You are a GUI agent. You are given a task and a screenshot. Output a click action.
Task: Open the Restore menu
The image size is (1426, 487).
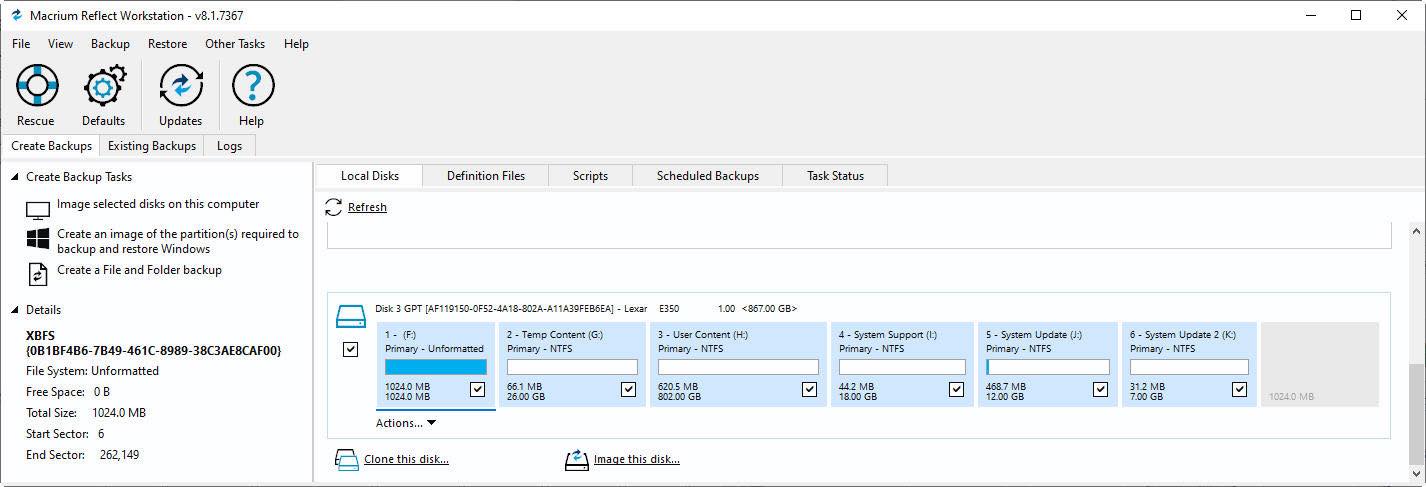coord(167,44)
